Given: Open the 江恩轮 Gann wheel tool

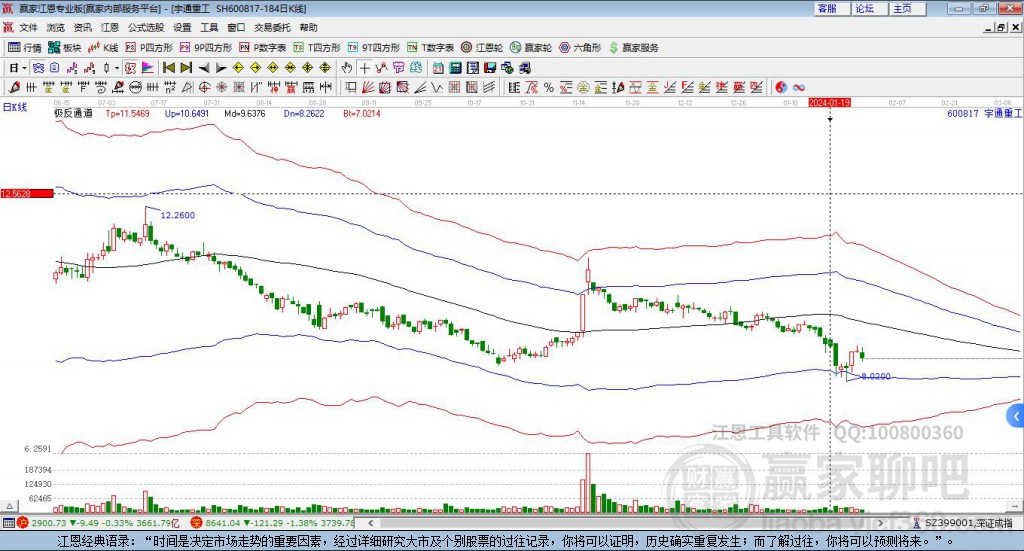Looking at the screenshot, I should [x=482, y=48].
